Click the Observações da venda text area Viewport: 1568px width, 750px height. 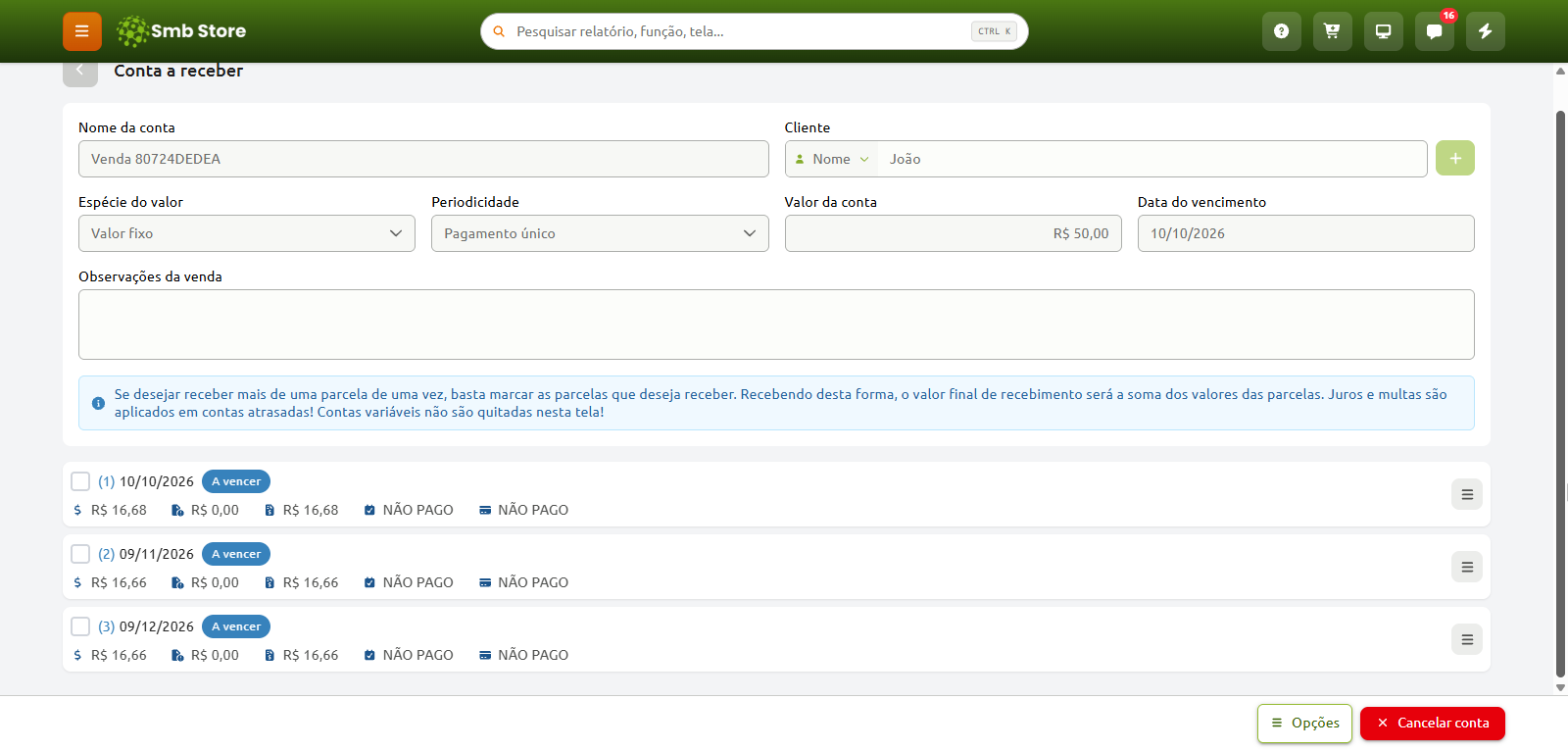pos(776,325)
